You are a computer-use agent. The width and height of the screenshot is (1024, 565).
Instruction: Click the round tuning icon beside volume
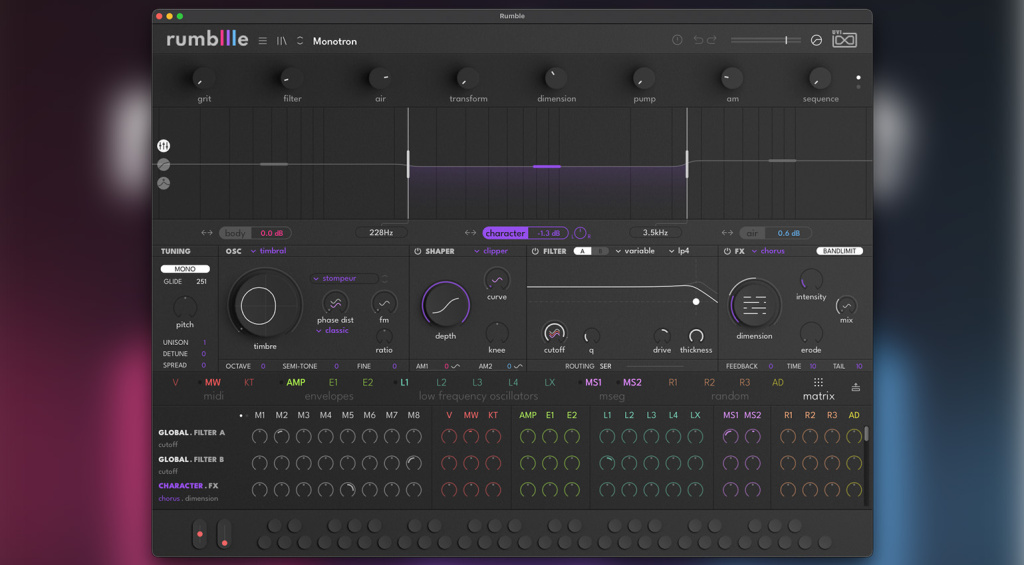tap(816, 40)
